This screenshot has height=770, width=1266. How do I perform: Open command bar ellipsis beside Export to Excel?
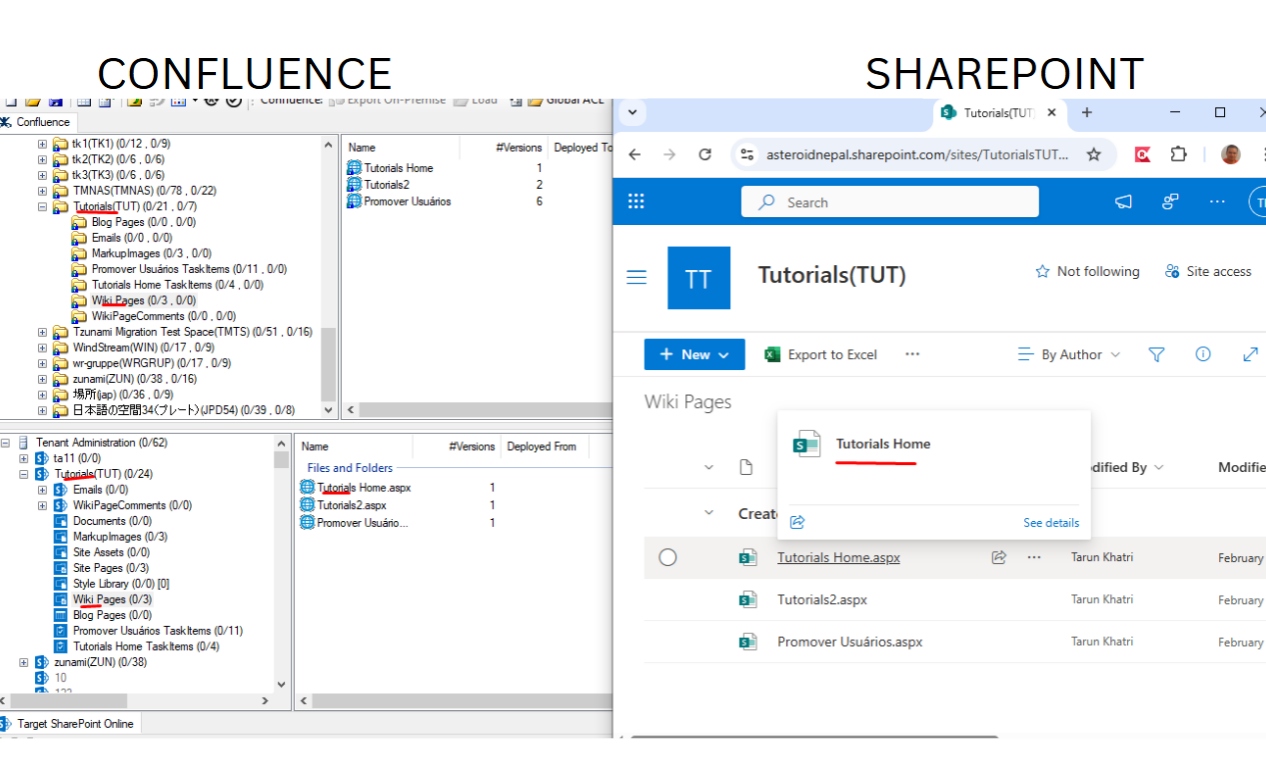coord(912,354)
